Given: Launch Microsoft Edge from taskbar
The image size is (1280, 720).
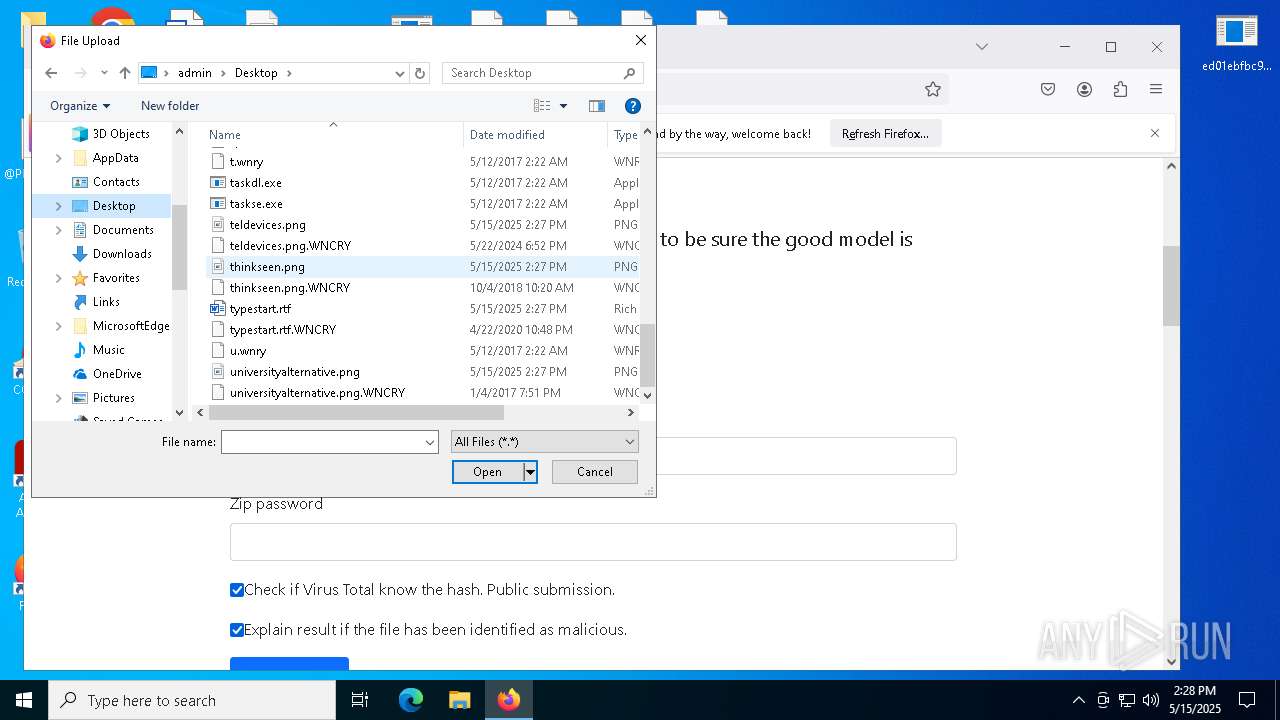Looking at the screenshot, I should 411,700.
